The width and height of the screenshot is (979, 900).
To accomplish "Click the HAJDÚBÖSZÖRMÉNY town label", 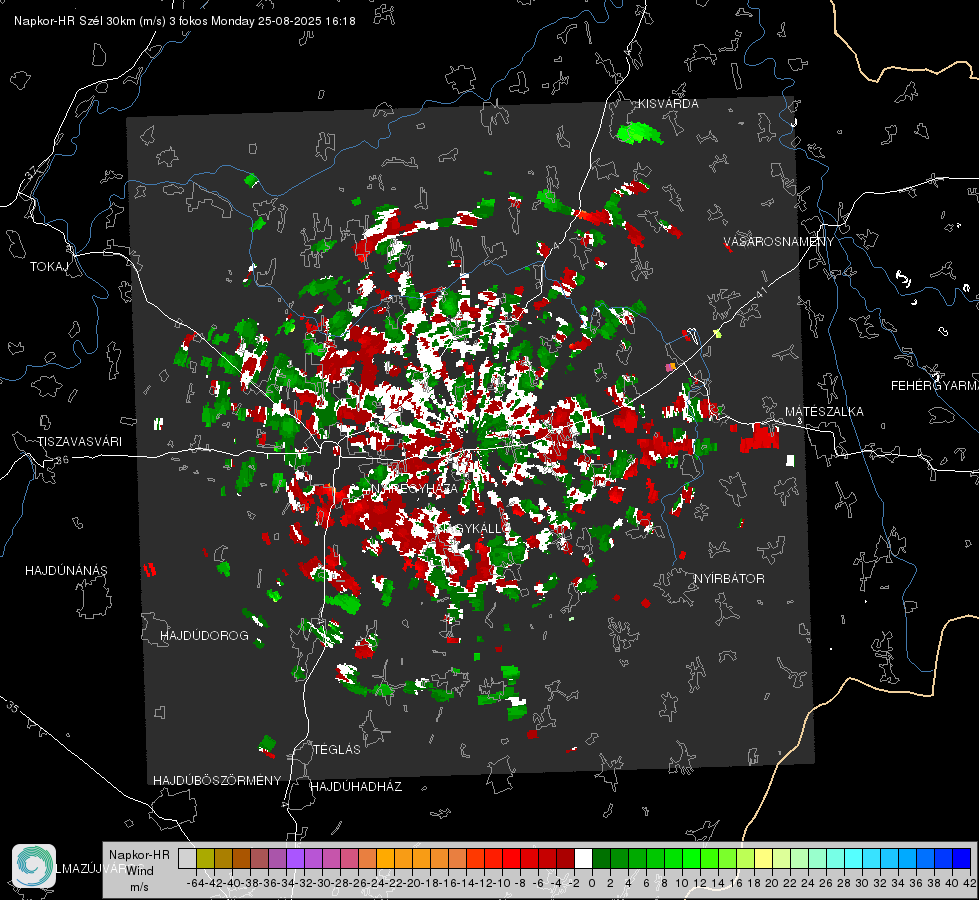I will click(217, 780).
